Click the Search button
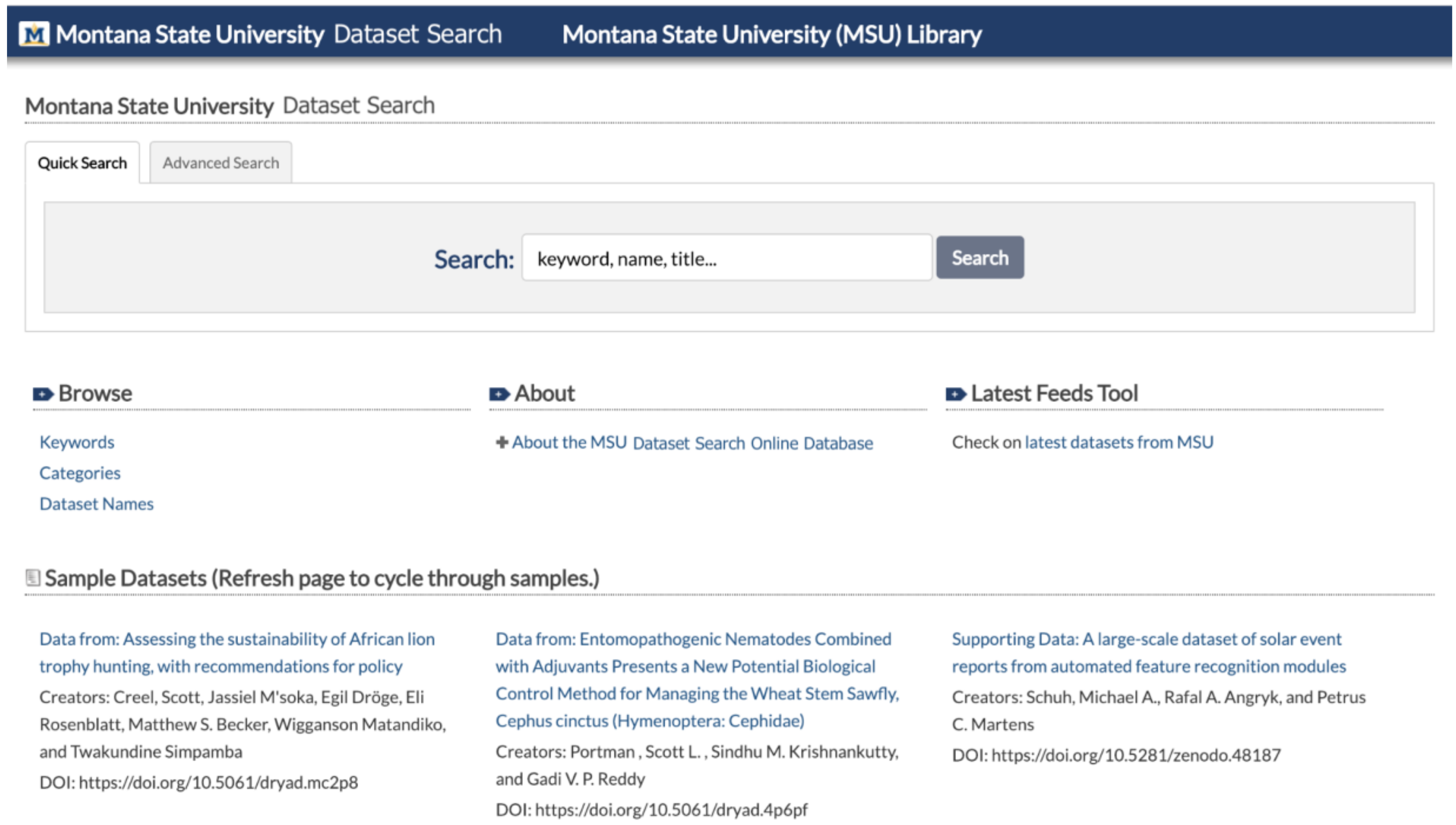The height and width of the screenshot is (825, 1456). [x=979, y=258]
